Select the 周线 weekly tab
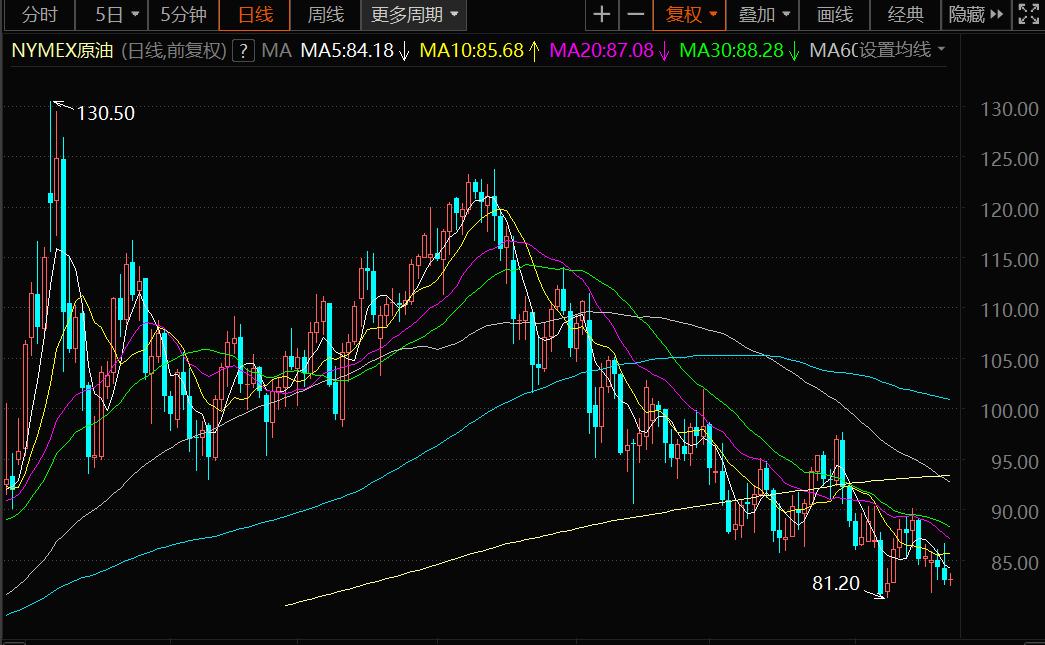The image size is (1045, 645). (x=325, y=15)
